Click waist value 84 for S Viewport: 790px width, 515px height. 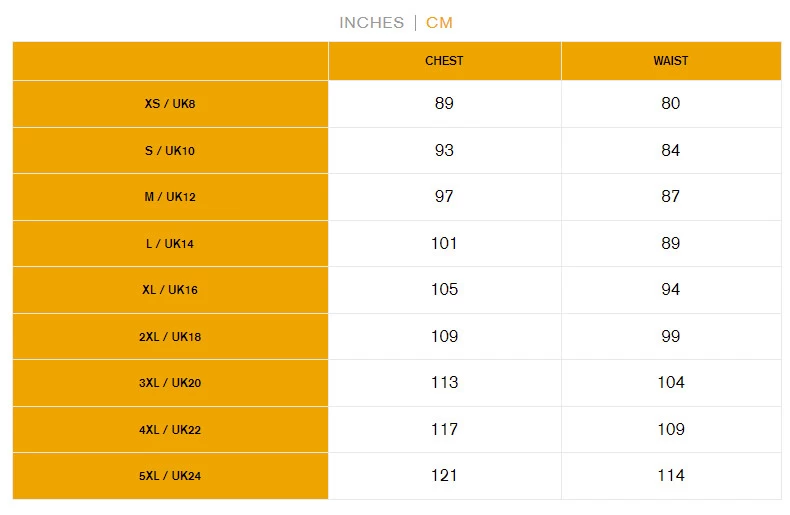[x=670, y=151]
